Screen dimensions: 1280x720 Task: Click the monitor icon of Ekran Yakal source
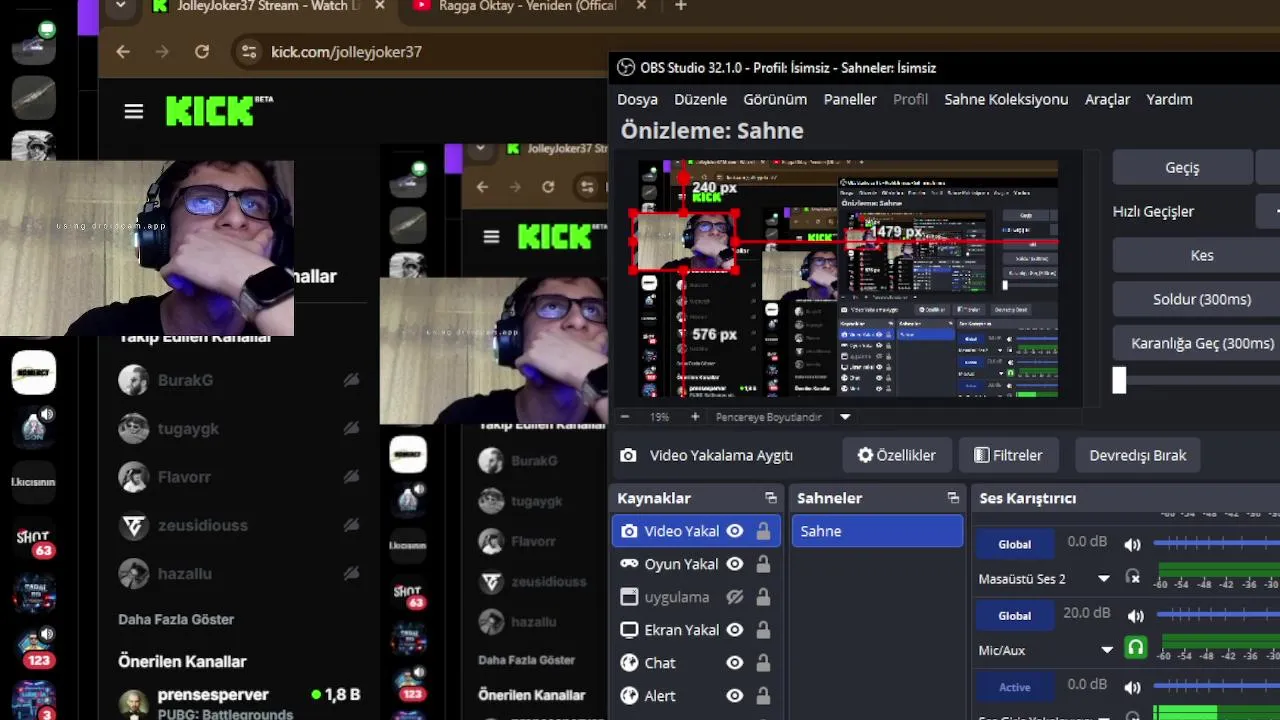tap(629, 630)
